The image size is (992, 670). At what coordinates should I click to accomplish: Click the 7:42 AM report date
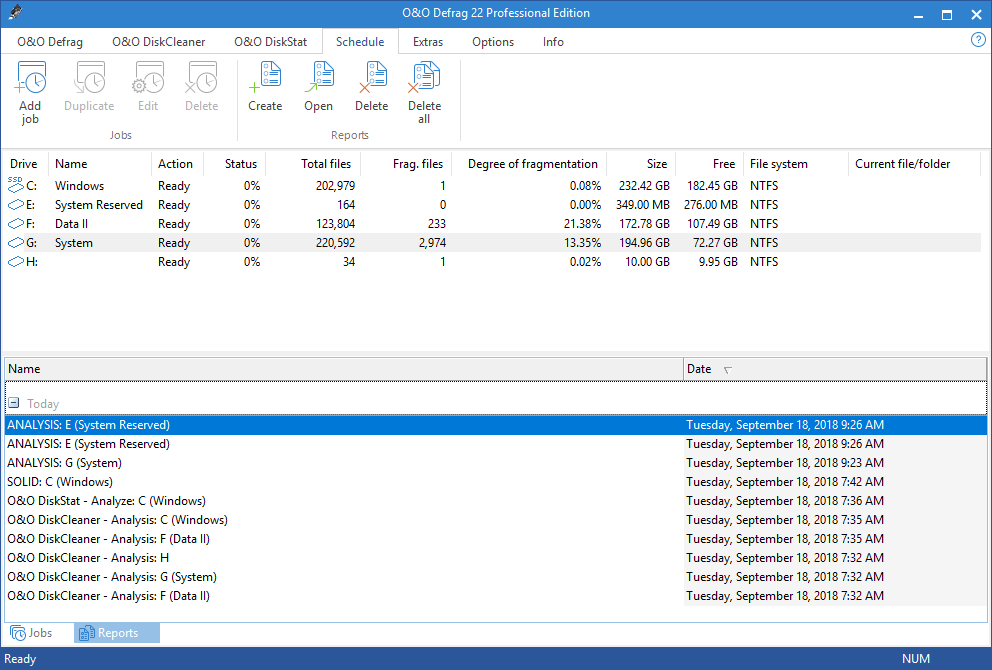click(x=785, y=482)
